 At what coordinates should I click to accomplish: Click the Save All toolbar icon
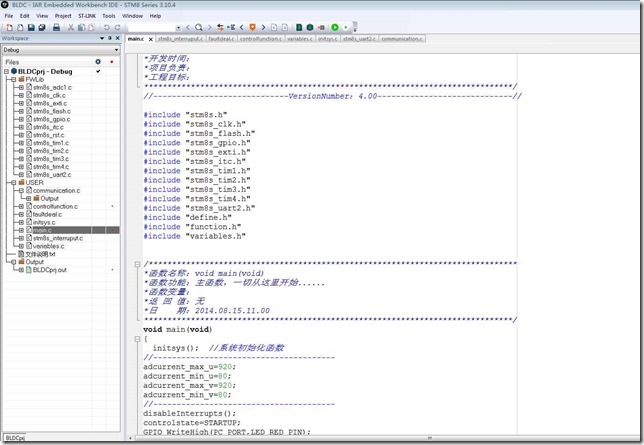[42, 28]
